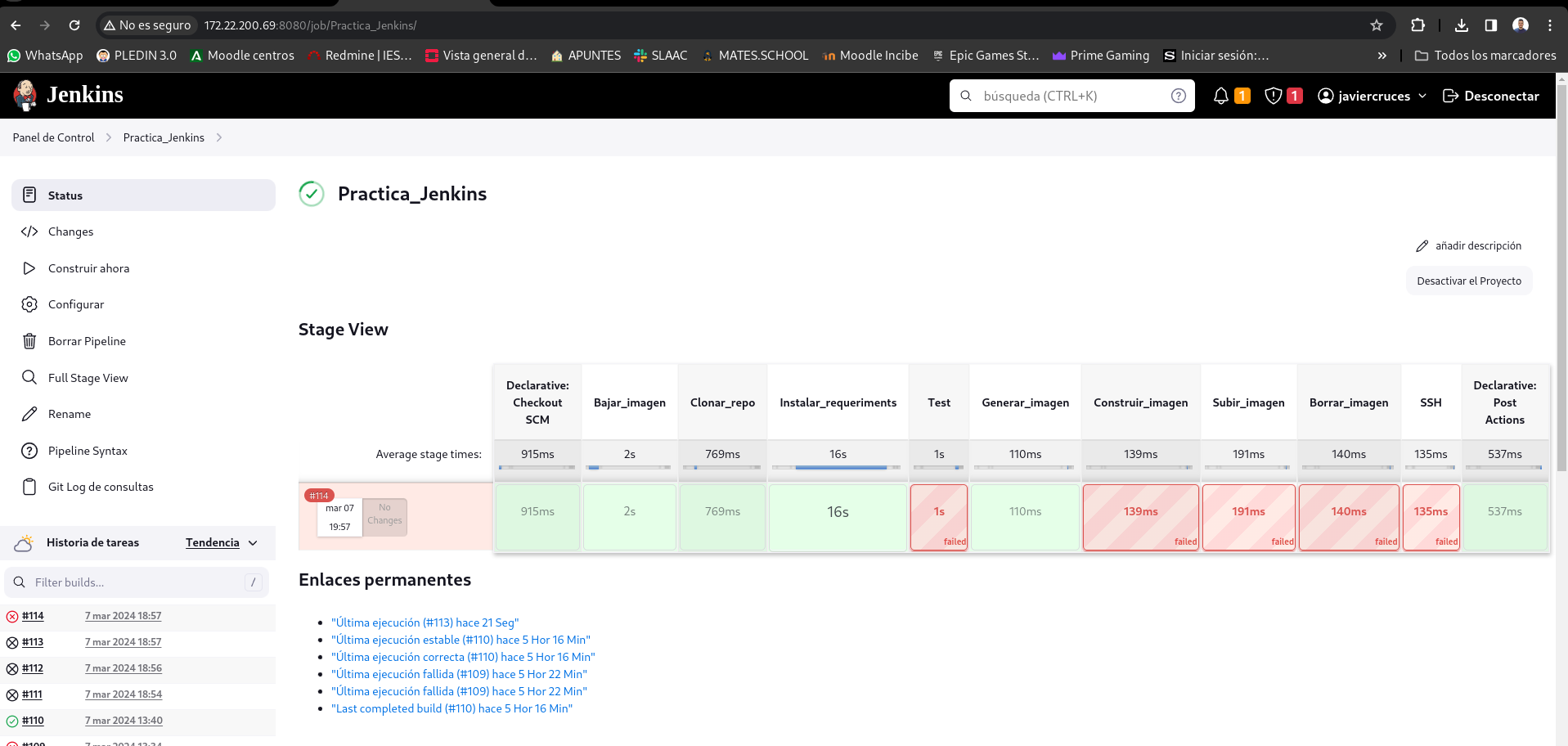This screenshot has height=746, width=1568.
Task: Open the Status menu item
Action: 143,195
